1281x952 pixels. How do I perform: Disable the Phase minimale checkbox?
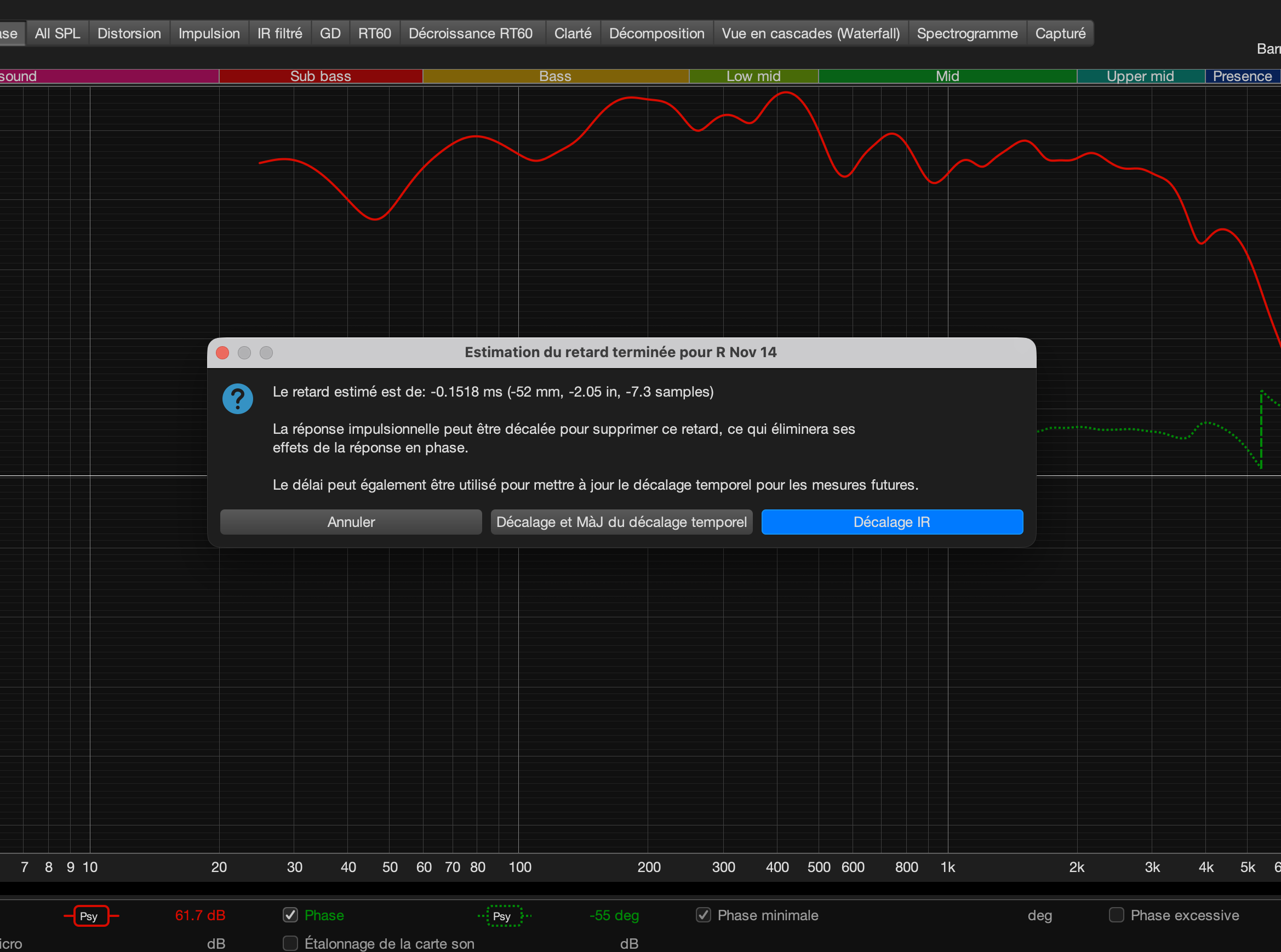pyautogui.click(x=704, y=915)
